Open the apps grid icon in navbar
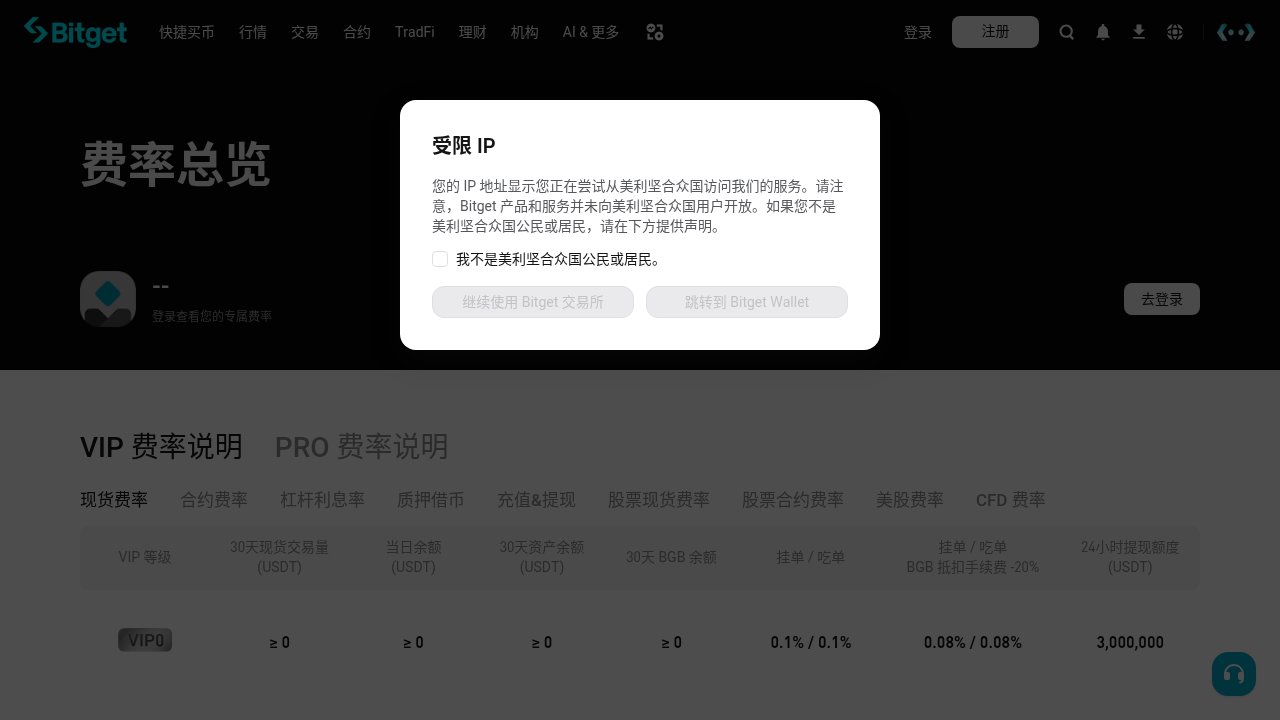 (x=655, y=32)
